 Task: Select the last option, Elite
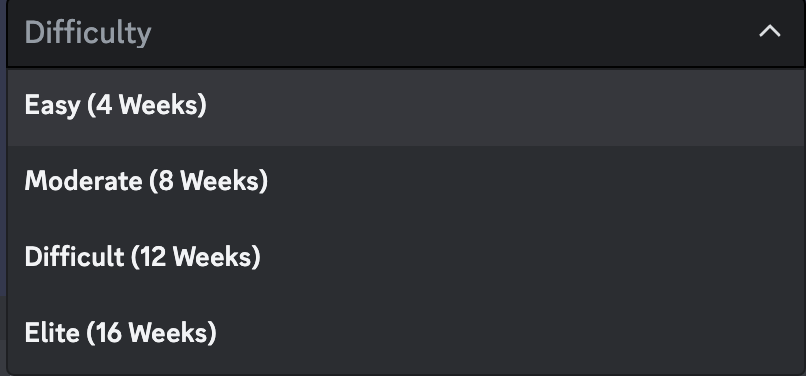(x=406, y=333)
